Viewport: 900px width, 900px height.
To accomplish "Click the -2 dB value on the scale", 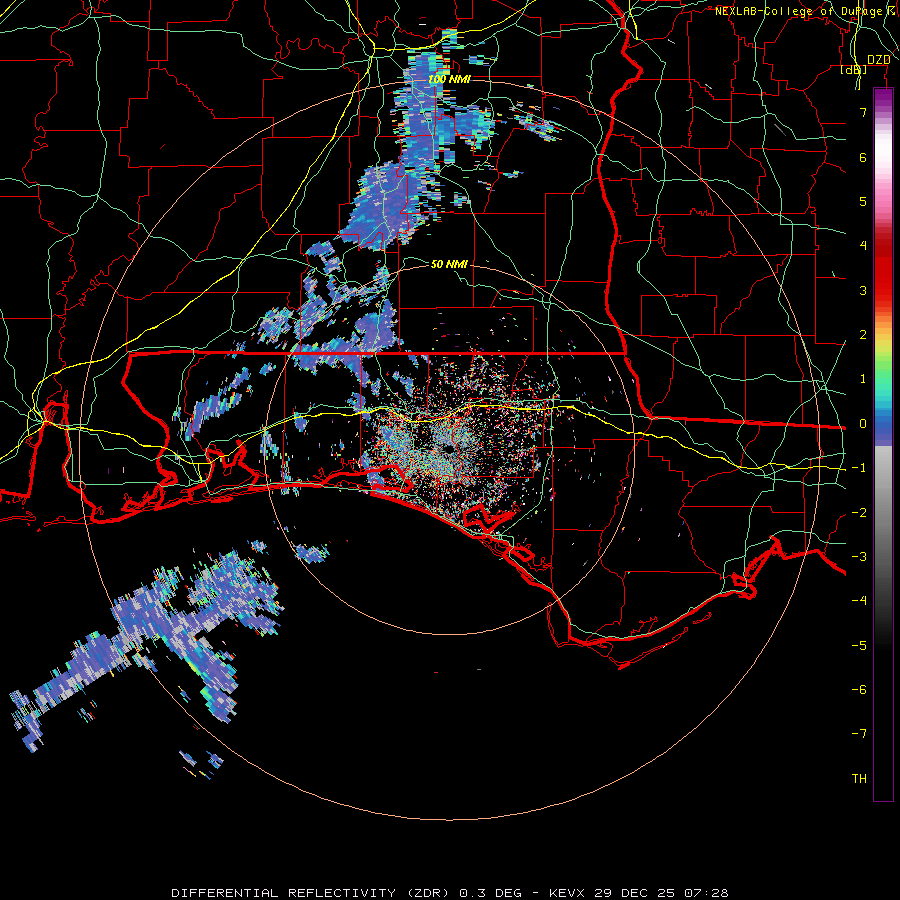I will pyautogui.click(x=859, y=513).
